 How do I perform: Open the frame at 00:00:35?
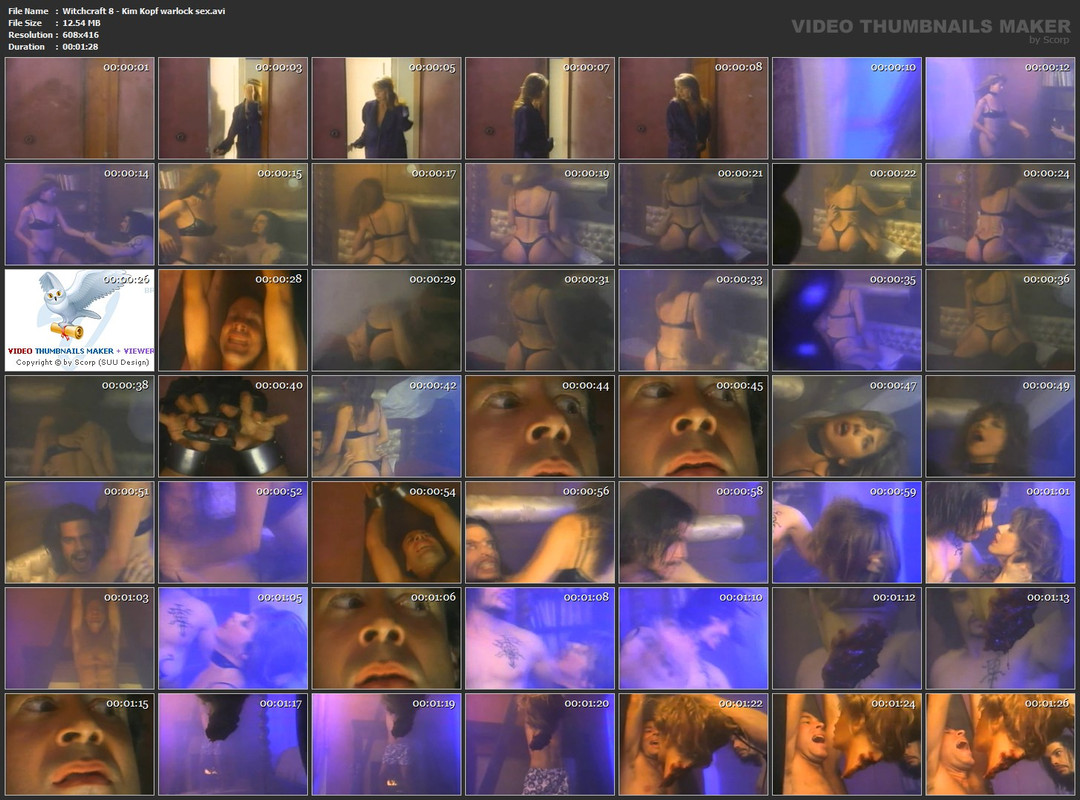[x=847, y=320]
